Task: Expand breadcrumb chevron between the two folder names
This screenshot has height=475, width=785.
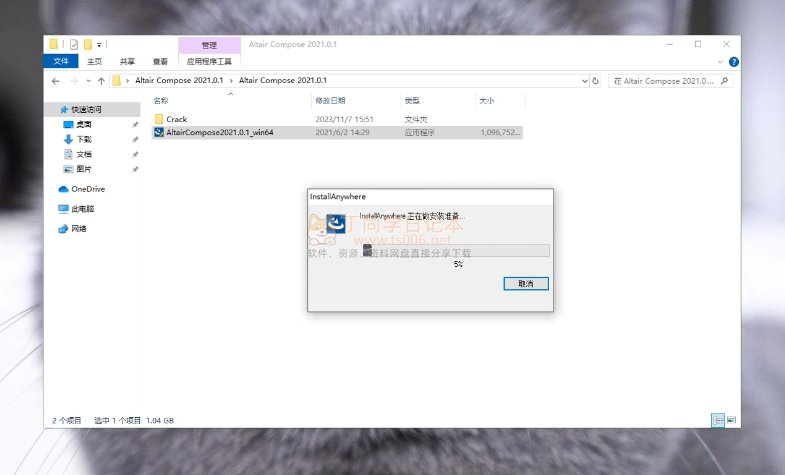Action: click(x=231, y=80)
